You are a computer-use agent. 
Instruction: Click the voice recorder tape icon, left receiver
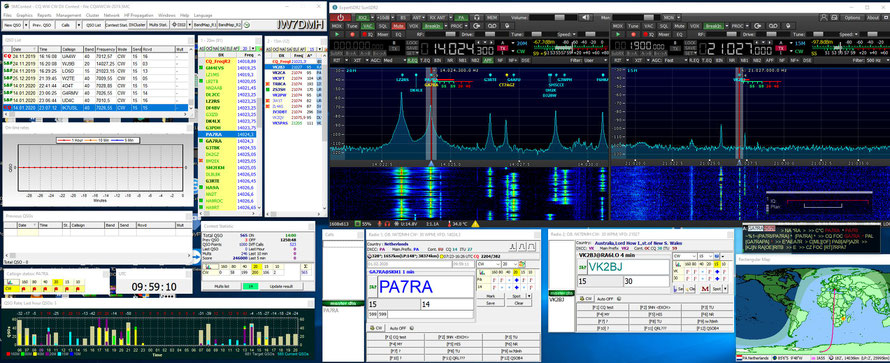click(492, 26)
